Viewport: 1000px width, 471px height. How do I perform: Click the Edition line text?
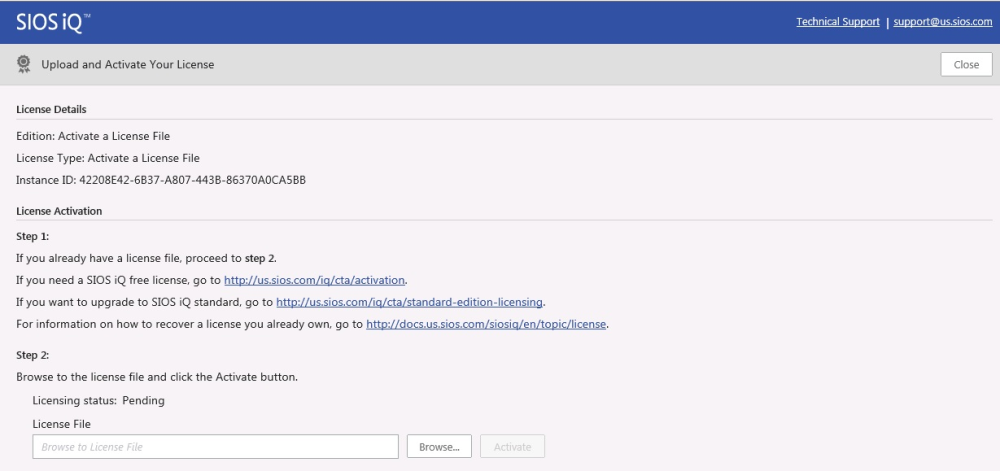tap(93, 136)
